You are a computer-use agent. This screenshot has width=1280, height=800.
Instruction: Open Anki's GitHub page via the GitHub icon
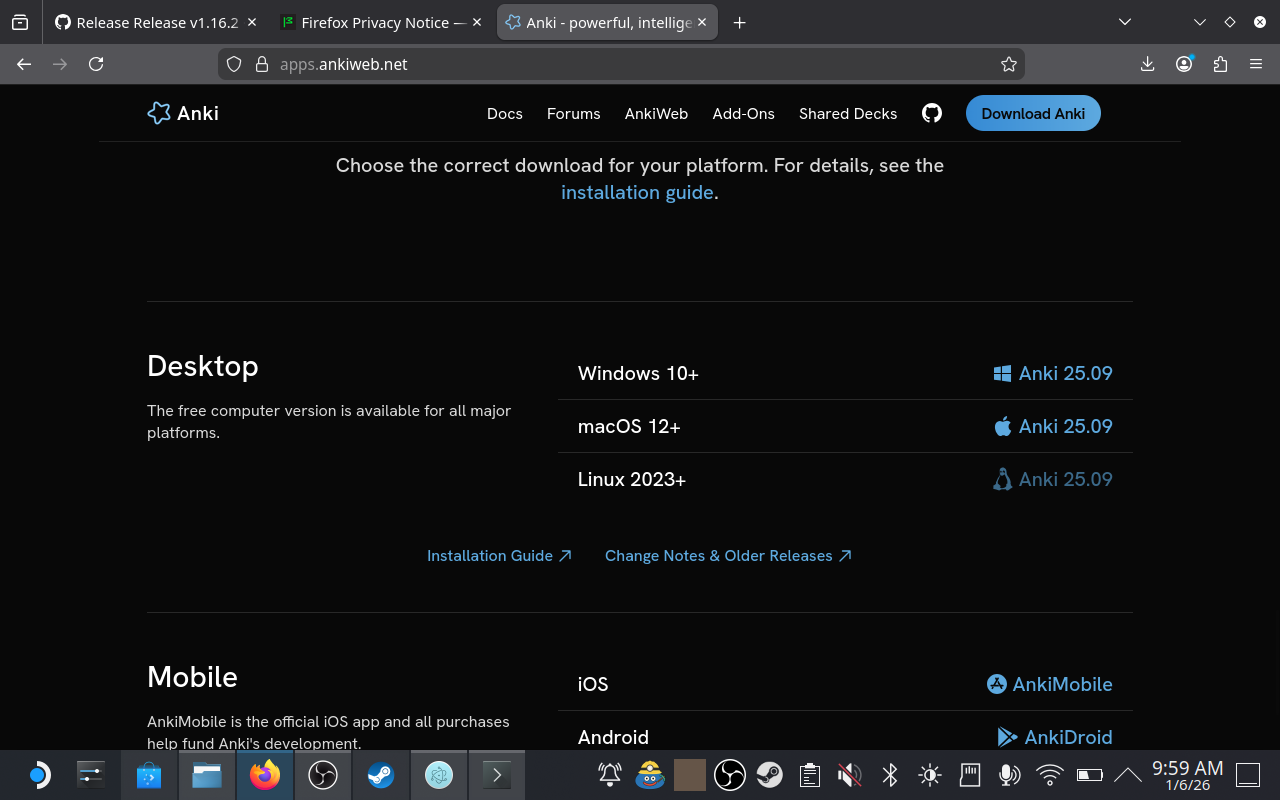[931, 113]
